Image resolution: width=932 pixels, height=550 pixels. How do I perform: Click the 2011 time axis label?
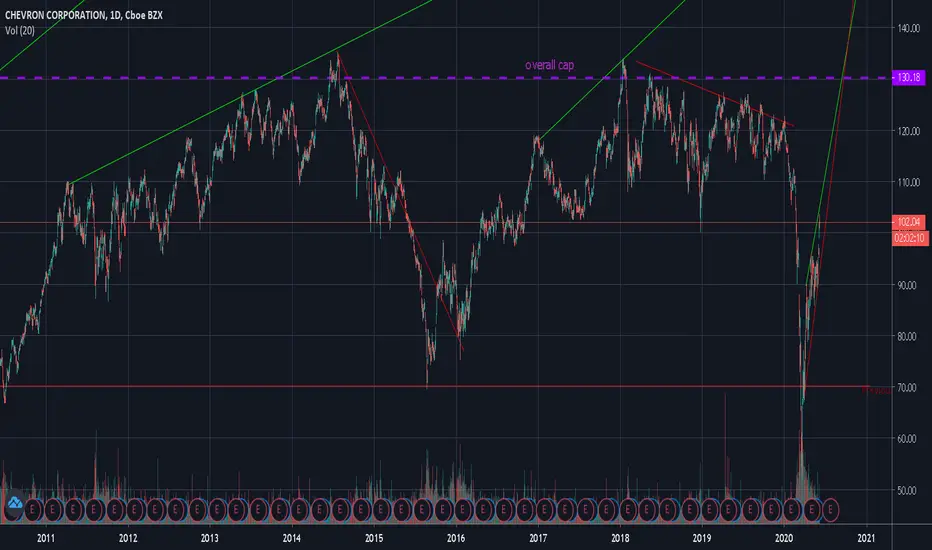click(x=46, y=538)
